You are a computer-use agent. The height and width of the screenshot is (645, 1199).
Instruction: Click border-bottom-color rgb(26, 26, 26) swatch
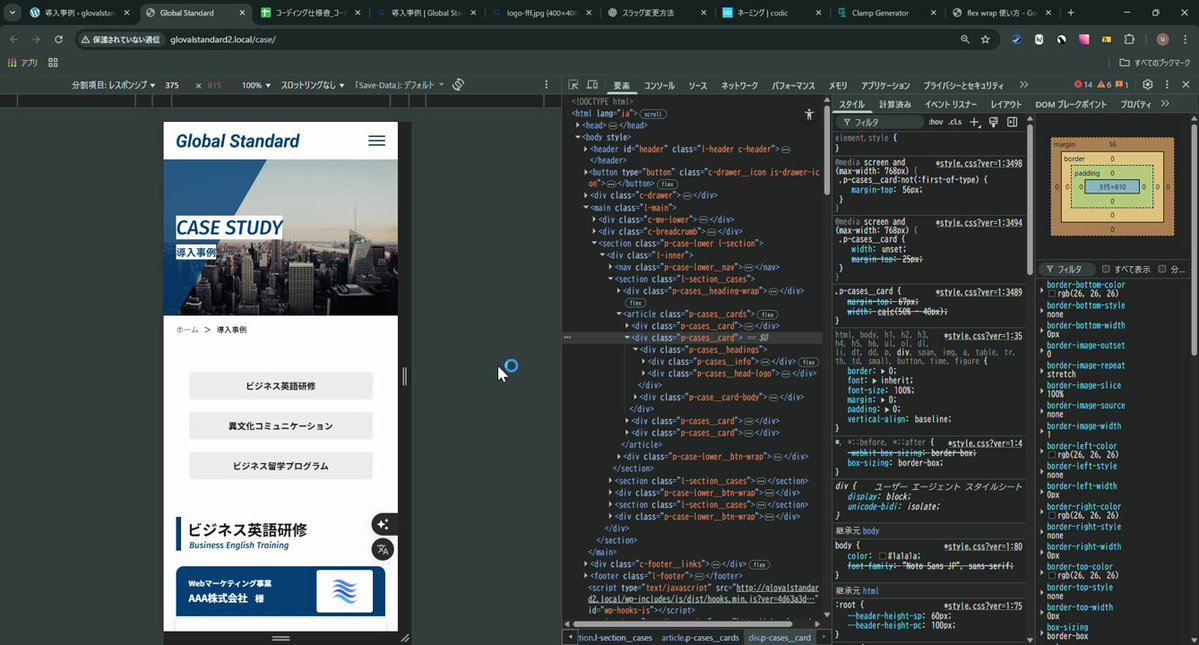1052,294
